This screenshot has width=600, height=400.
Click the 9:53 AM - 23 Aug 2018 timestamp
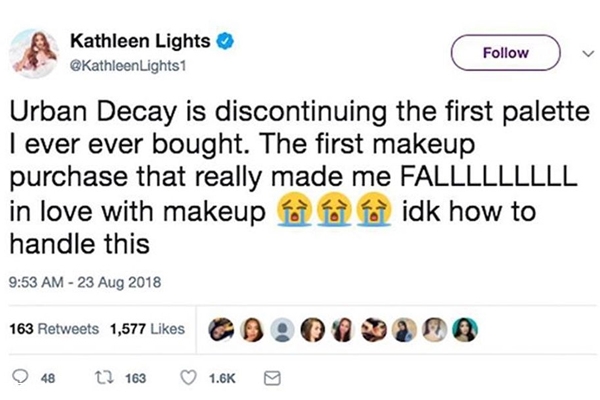[79, 282]
